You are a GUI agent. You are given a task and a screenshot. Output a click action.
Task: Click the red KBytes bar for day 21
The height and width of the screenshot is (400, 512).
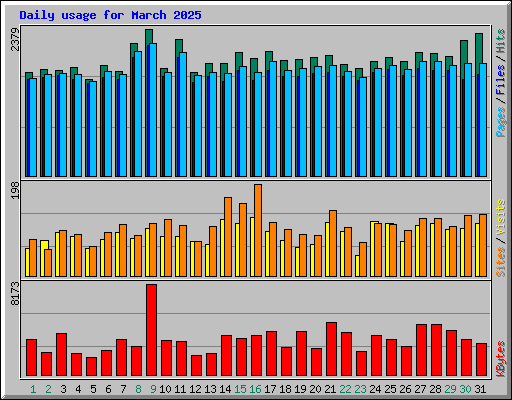point(331,349)
